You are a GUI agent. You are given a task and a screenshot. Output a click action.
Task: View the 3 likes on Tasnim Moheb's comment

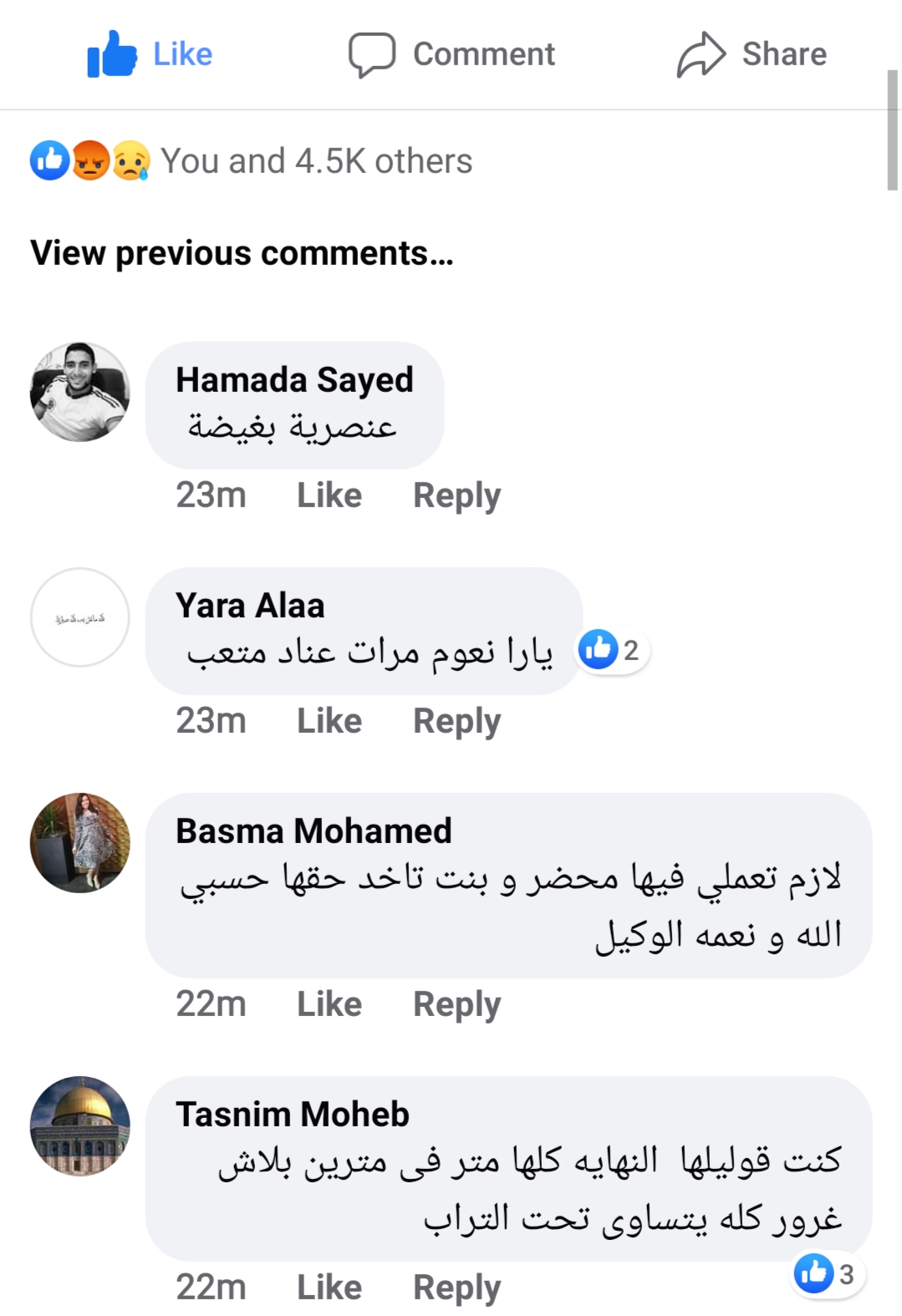(828, 1274)
